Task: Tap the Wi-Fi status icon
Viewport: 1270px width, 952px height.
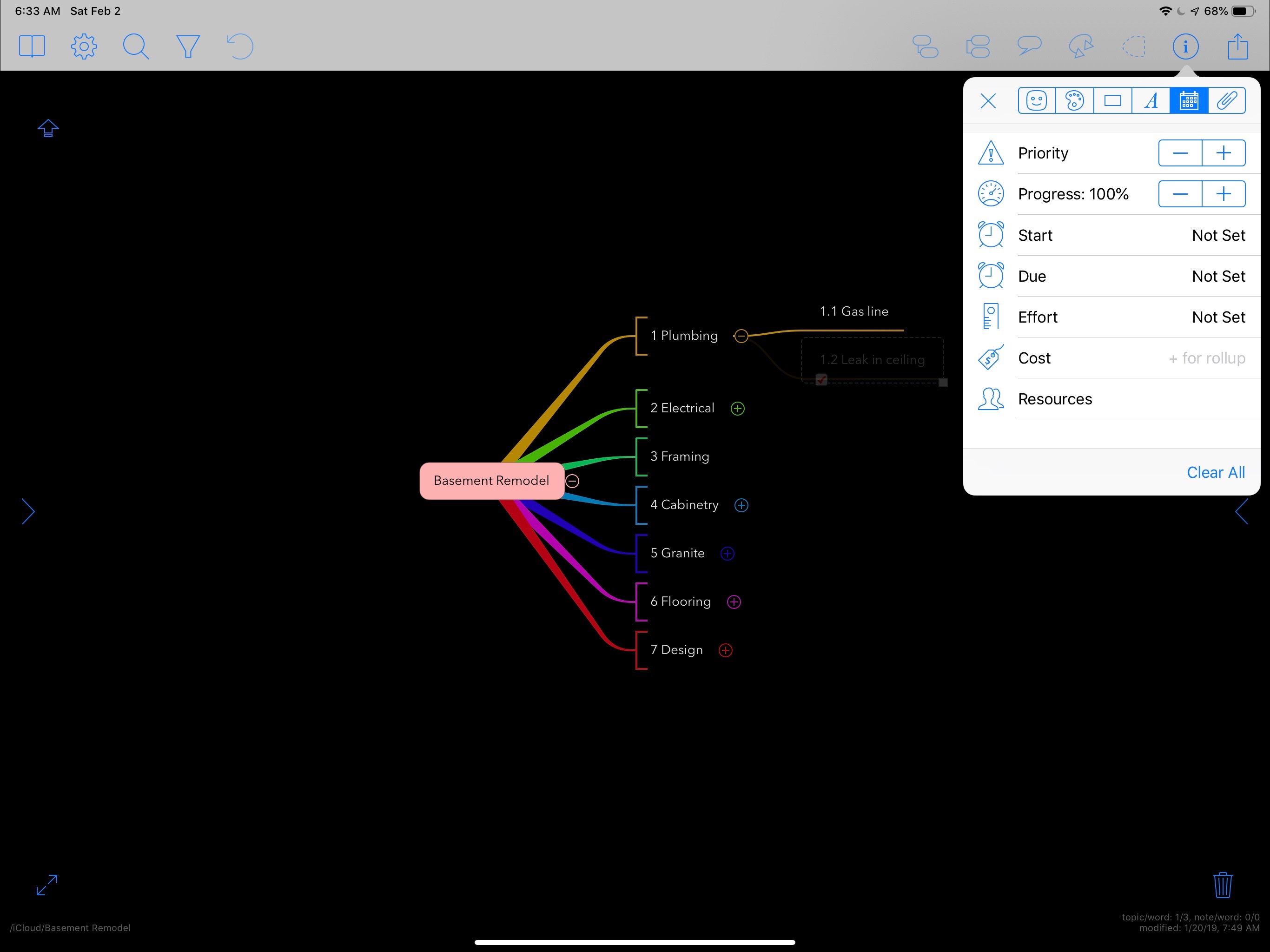Action: point(1165,11)
